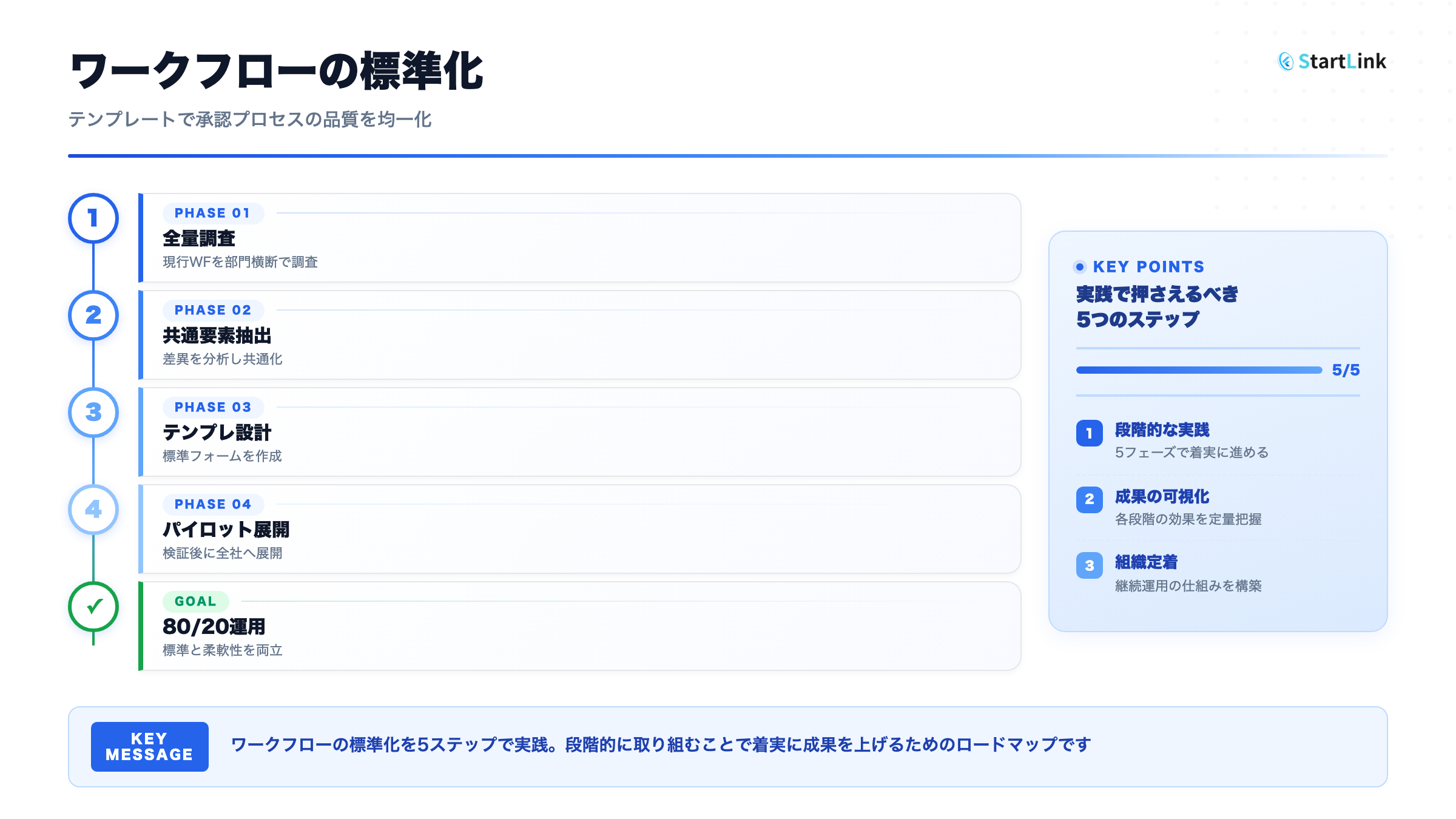The width and height of the screenshot is (1456, 819).
Task: Click the 全量調査 phase card
Action: click(x=579, y=238)
